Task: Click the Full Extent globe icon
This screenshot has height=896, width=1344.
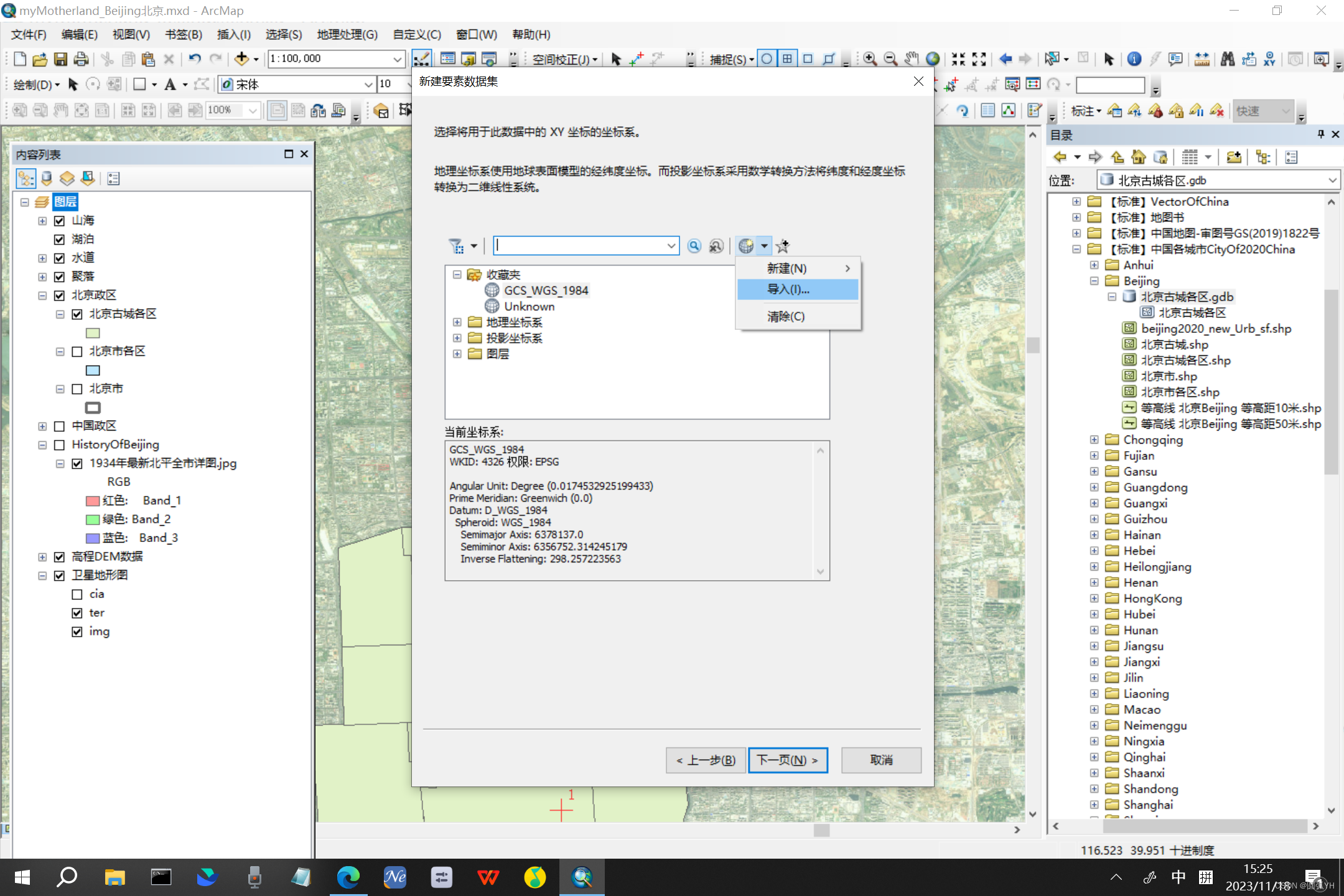Action: tap(932, 59)
